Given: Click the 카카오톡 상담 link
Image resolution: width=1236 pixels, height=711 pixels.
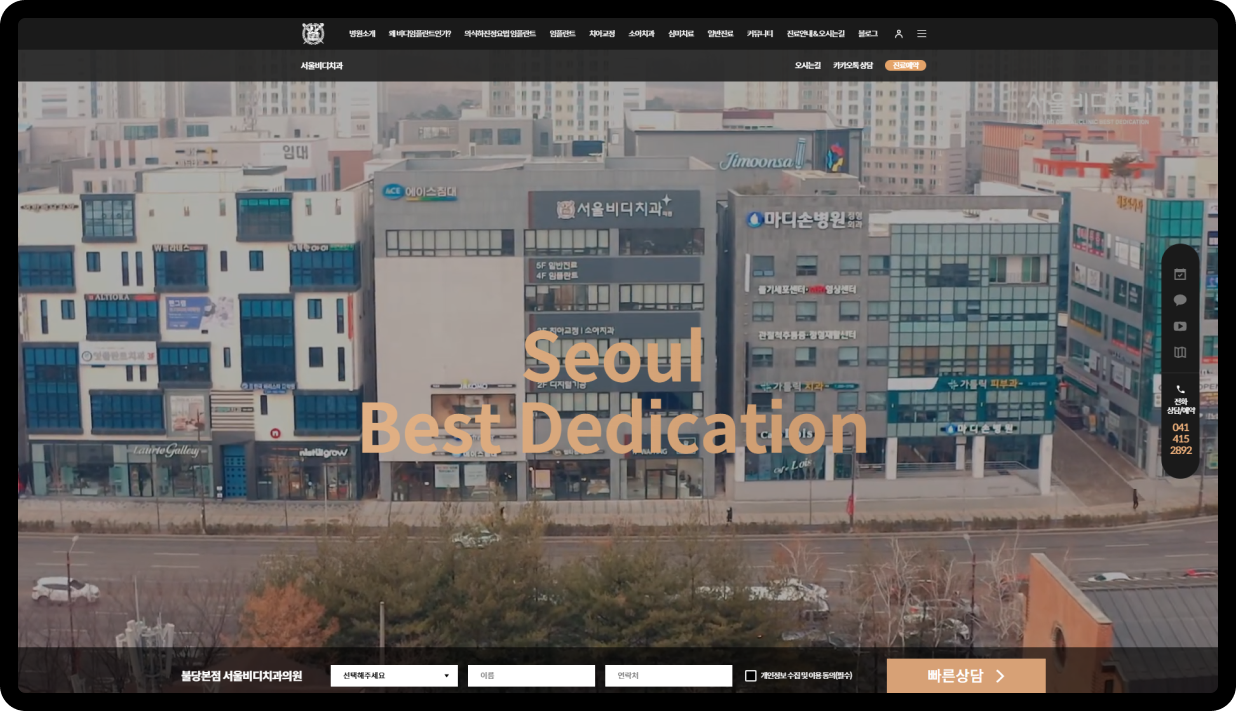Looking at the screenshot, I should [853, 66].
